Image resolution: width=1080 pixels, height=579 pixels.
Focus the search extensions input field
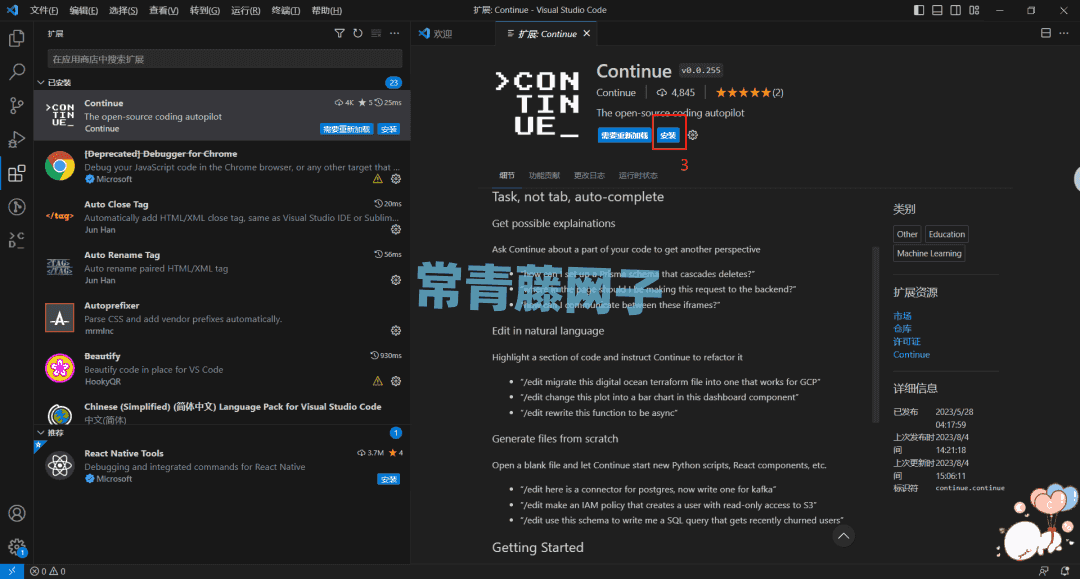click(225, 59)
